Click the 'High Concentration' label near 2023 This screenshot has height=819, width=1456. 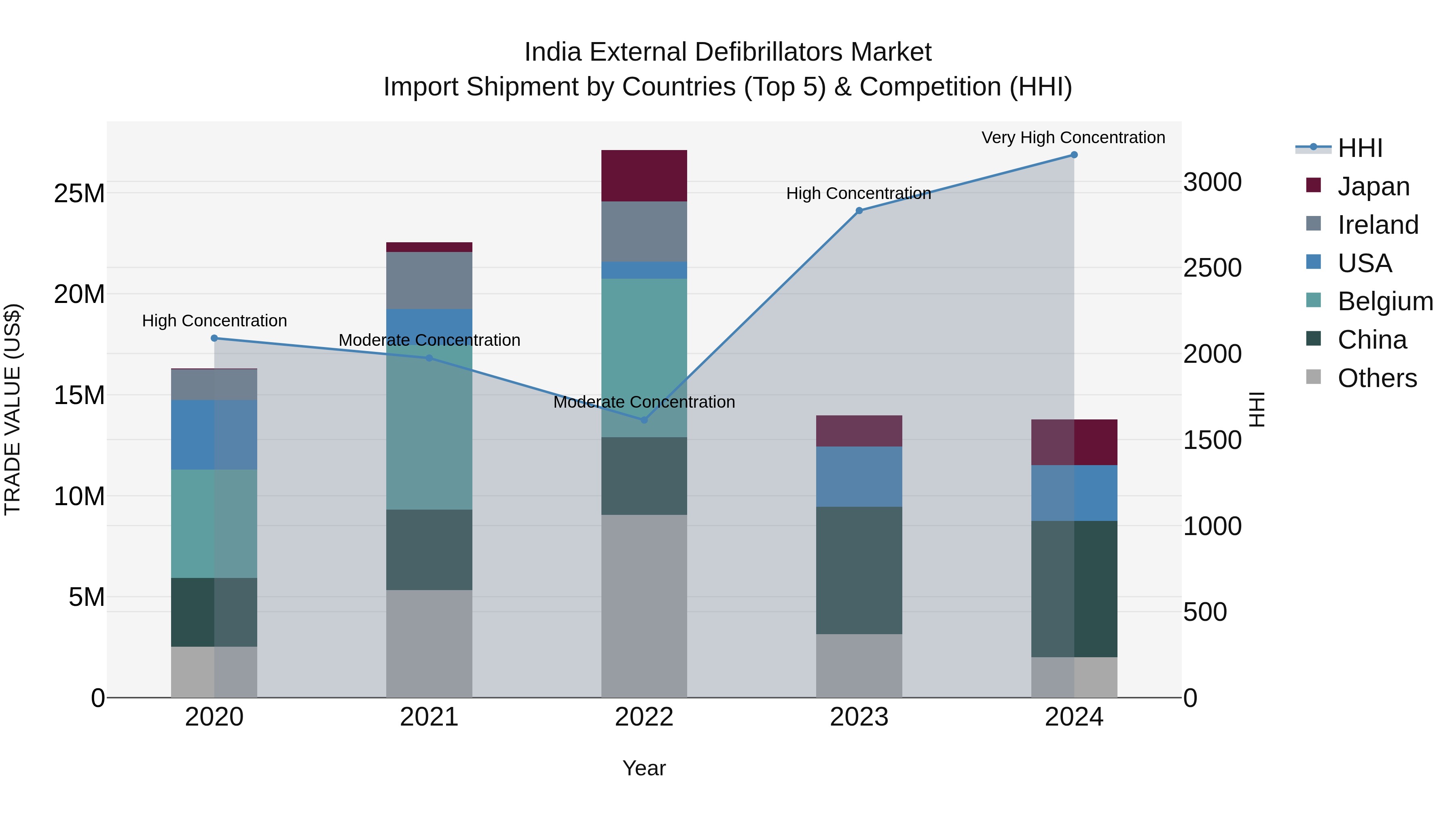[x=859, y=194]
